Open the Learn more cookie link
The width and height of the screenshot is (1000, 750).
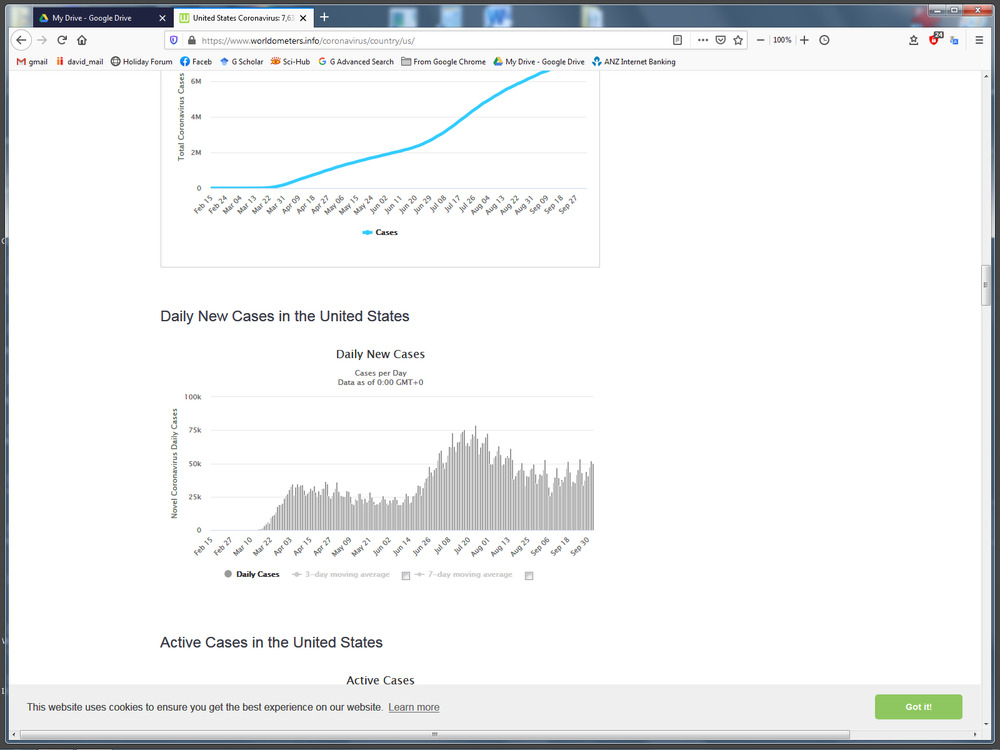414,707
